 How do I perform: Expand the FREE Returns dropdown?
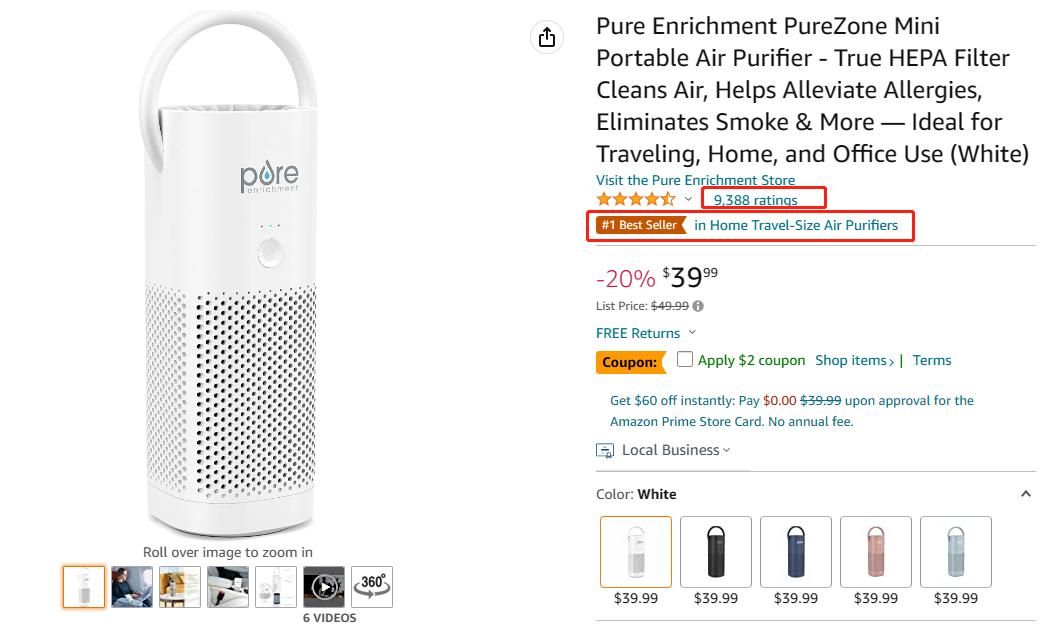tap(692, 332)
